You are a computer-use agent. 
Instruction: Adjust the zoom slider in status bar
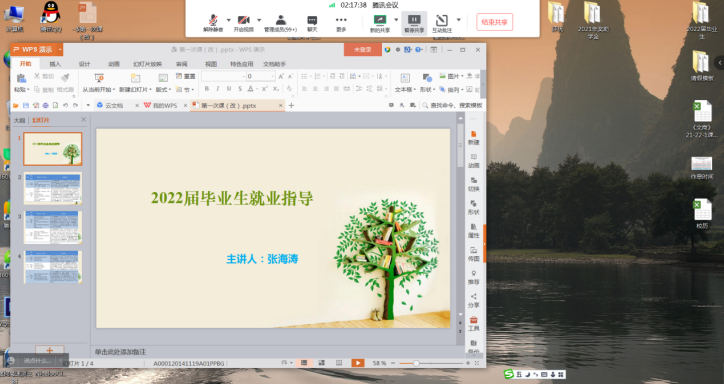pyautogui.click(x=416, y=363)
